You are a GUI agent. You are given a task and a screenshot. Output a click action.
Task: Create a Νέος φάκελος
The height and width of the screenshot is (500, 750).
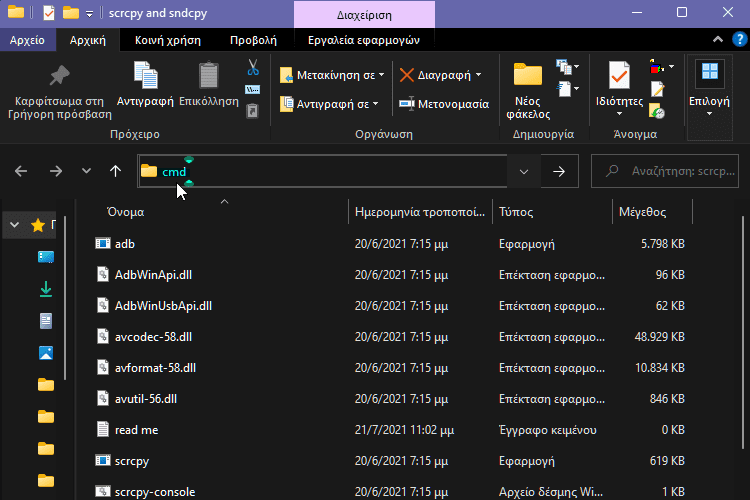(x=528, y=91)
